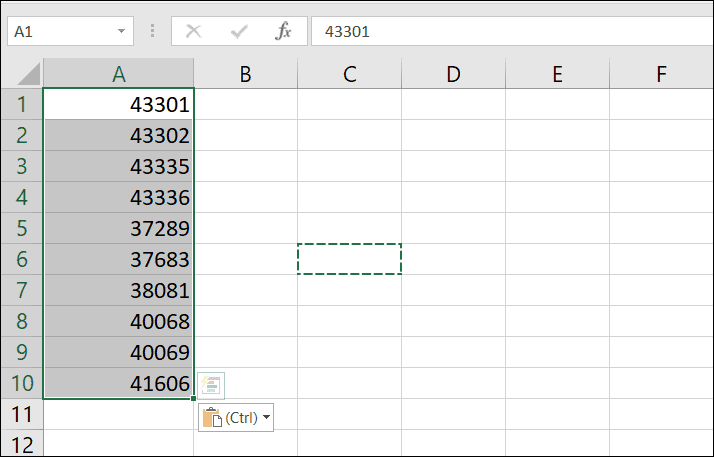
Task: Select column C header
Action: [x=349, y=73]
